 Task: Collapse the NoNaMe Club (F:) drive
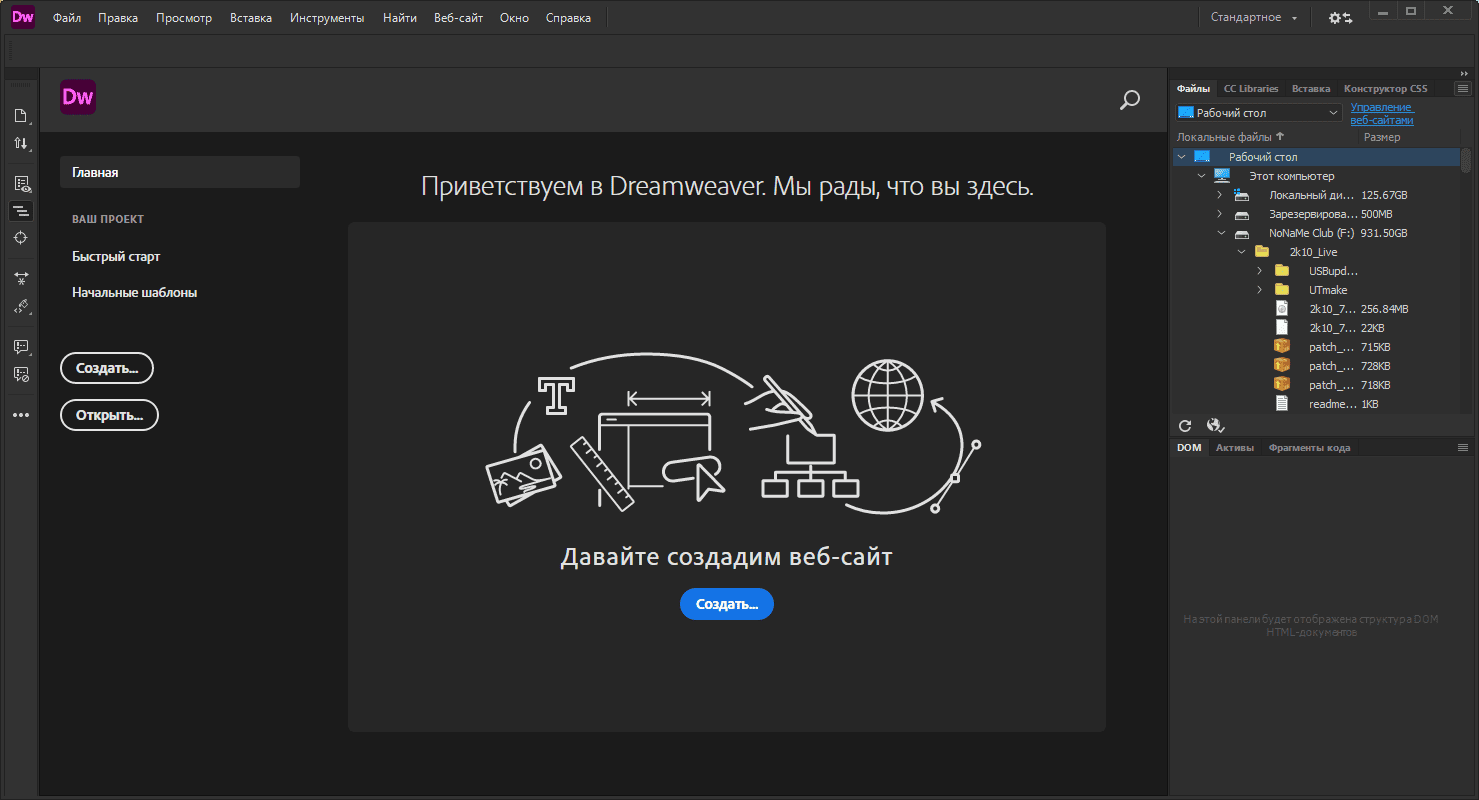click(x=1220, y=233)
